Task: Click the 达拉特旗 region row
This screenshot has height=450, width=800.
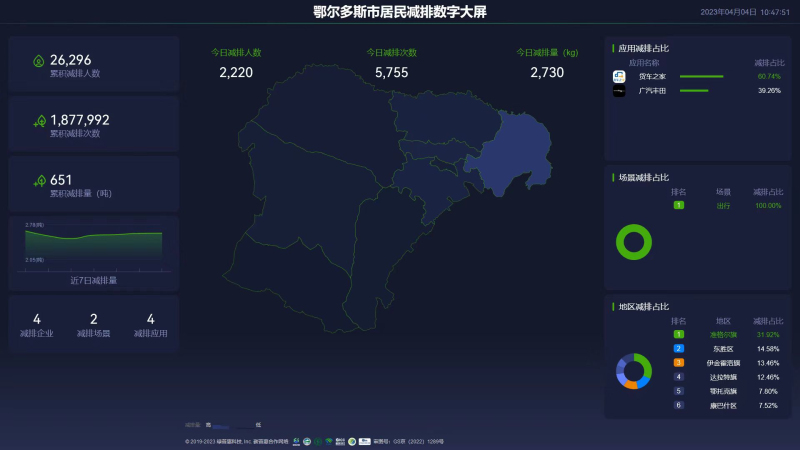Action: 723,377
